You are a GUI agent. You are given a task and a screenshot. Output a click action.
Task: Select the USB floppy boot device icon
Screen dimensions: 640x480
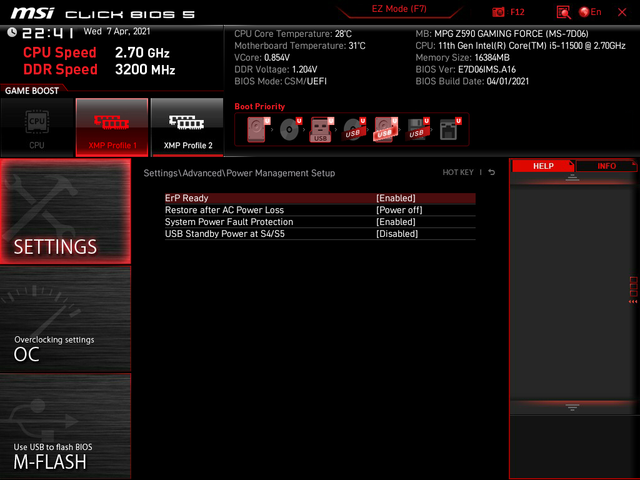tap(417, 129)
